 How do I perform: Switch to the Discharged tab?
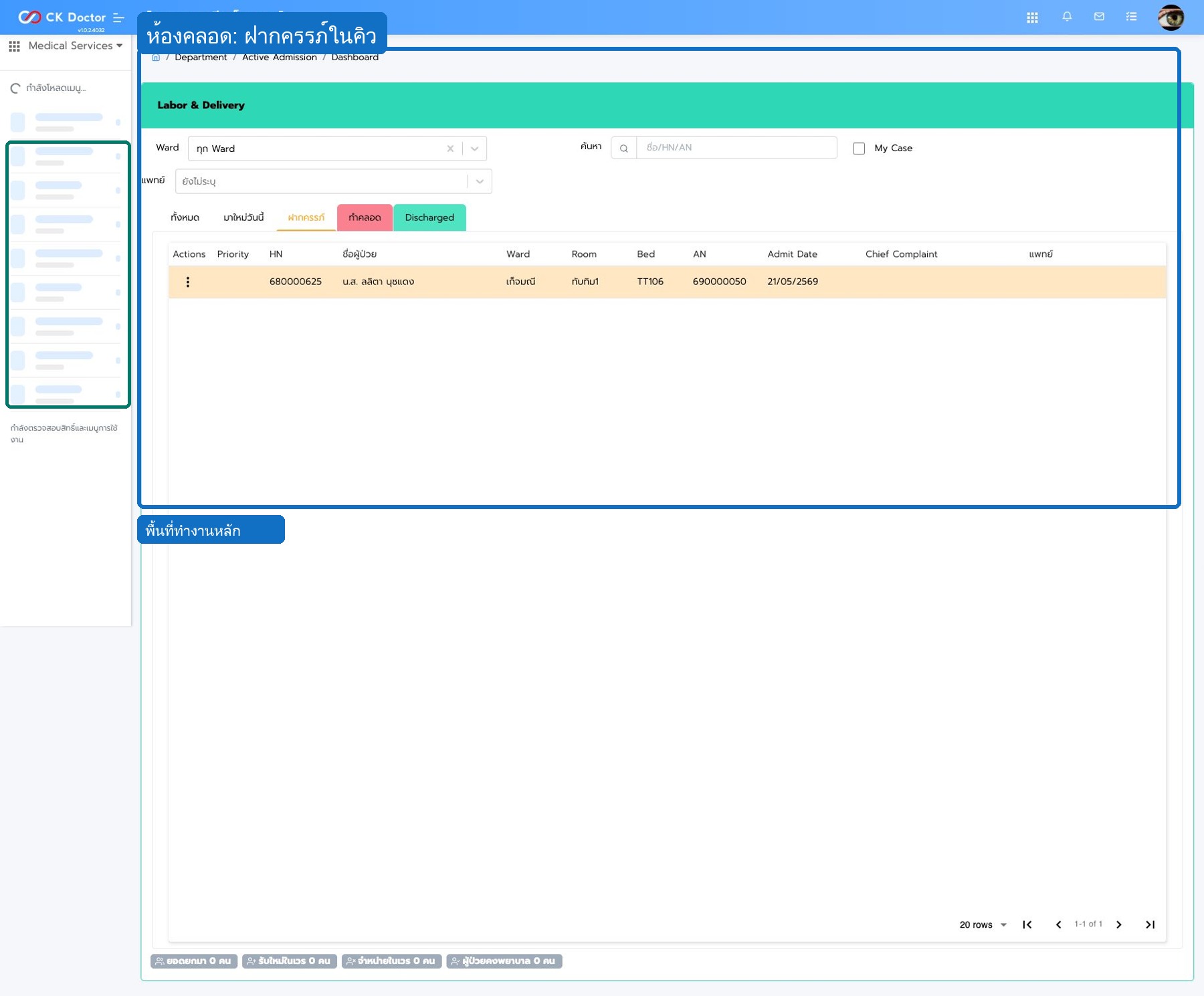click(x=429, y=217)
